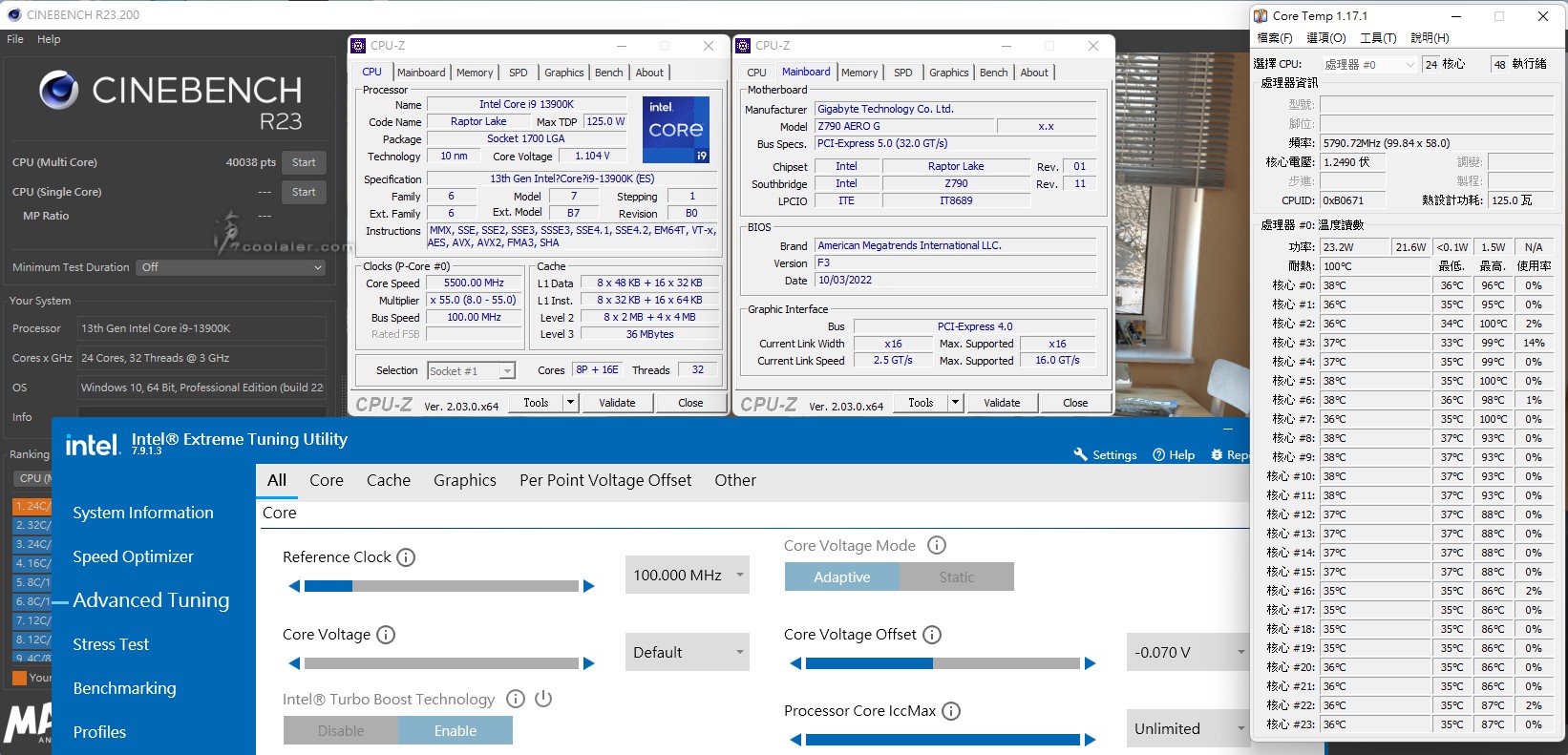Select Static core voltage mode
Image resolution: width=1568 pixels, height=755 pixels.
coord(957,577)
